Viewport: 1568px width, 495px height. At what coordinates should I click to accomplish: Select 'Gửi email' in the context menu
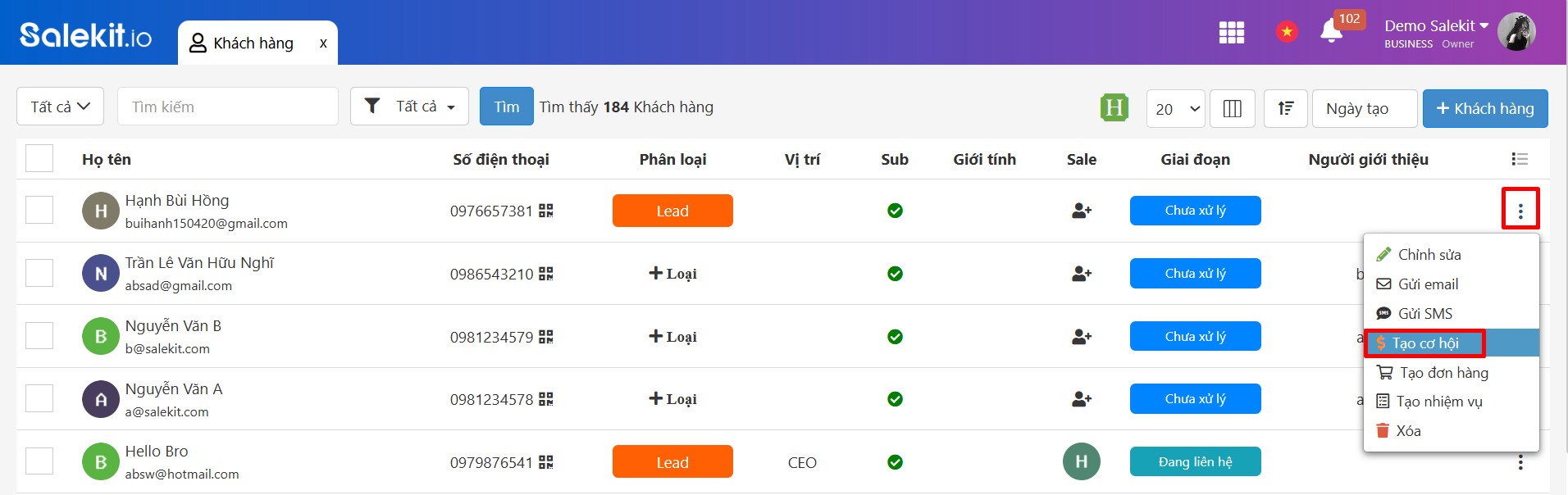coord(1428,284)
